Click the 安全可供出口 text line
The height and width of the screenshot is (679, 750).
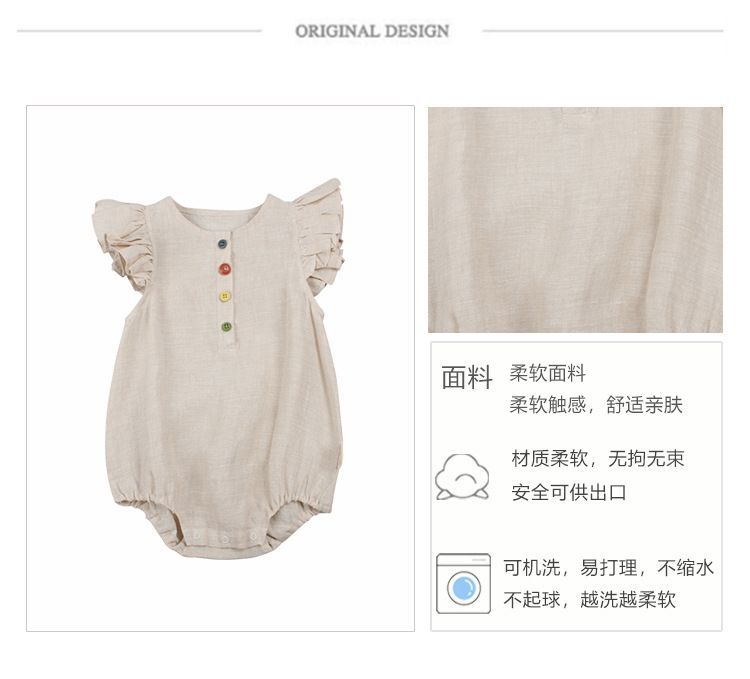569,492
